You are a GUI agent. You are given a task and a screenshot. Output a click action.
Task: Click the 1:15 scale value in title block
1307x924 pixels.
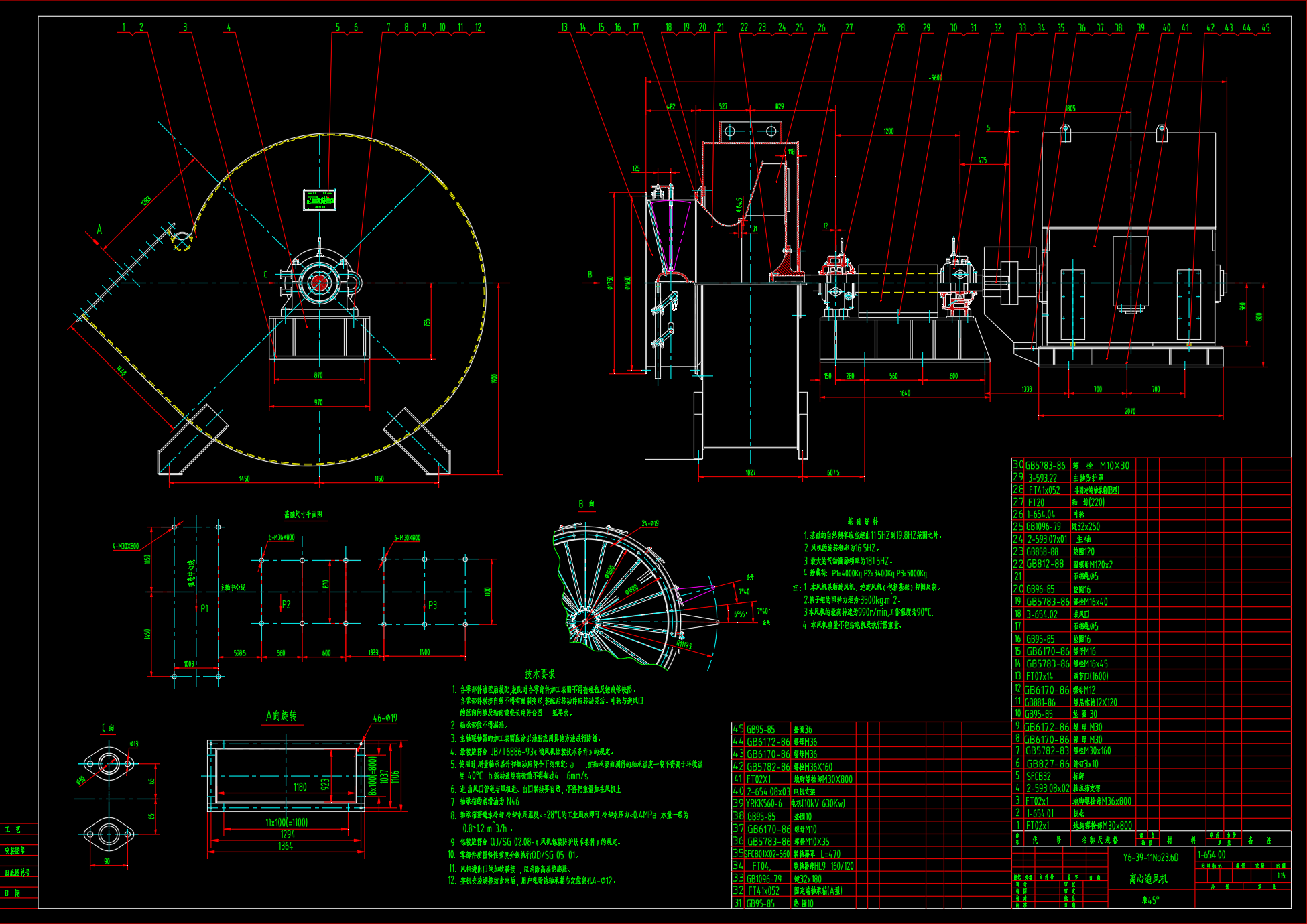point(1281,876)
